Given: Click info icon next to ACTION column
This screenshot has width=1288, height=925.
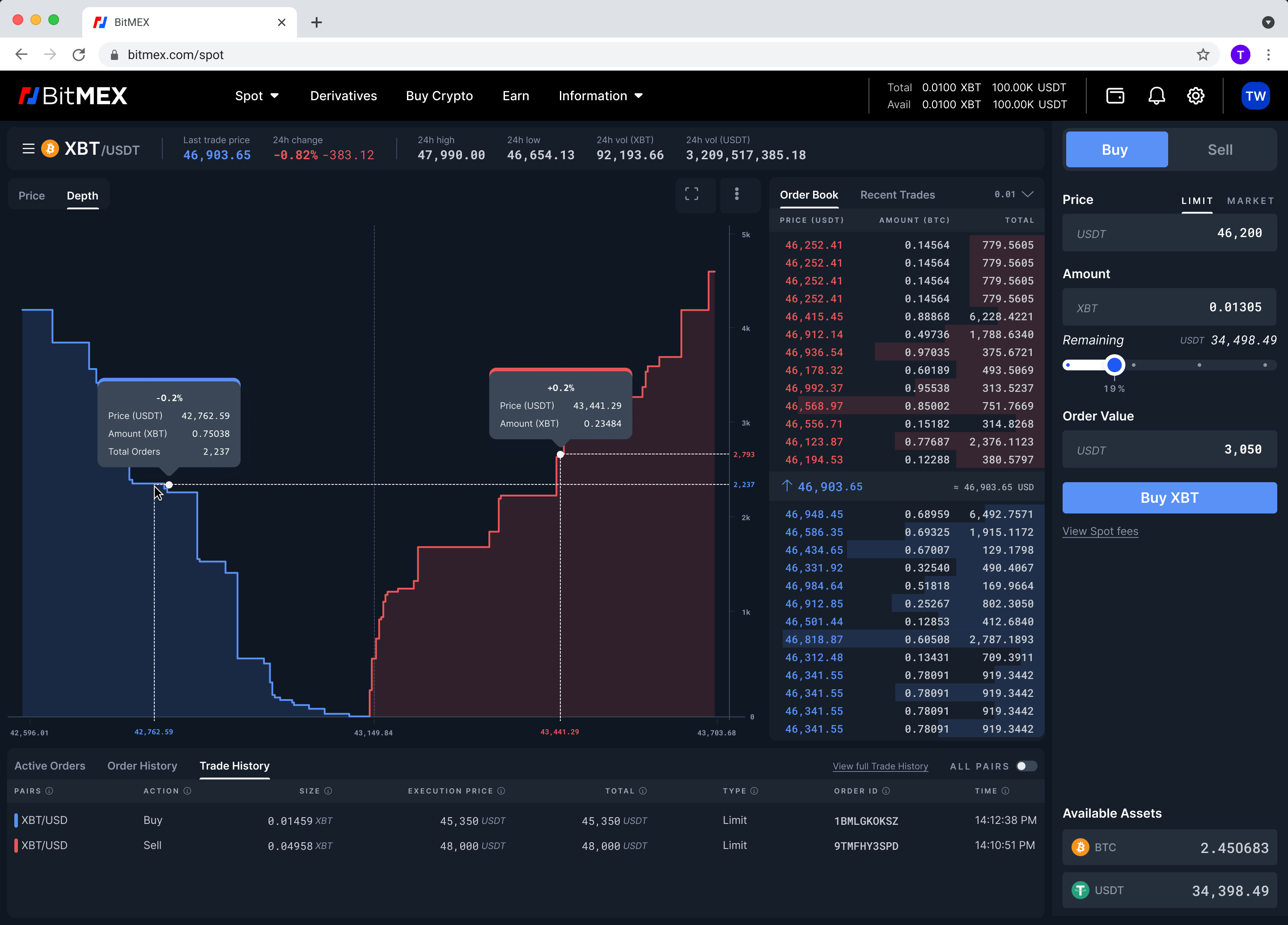Looking at the screenshot, I should pos(187,791).
